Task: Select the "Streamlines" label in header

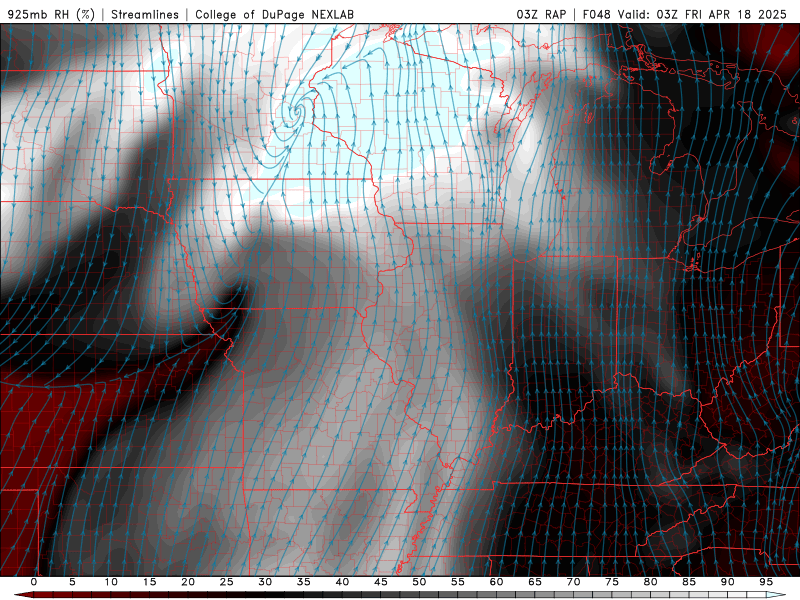Action: coord(145,14)
